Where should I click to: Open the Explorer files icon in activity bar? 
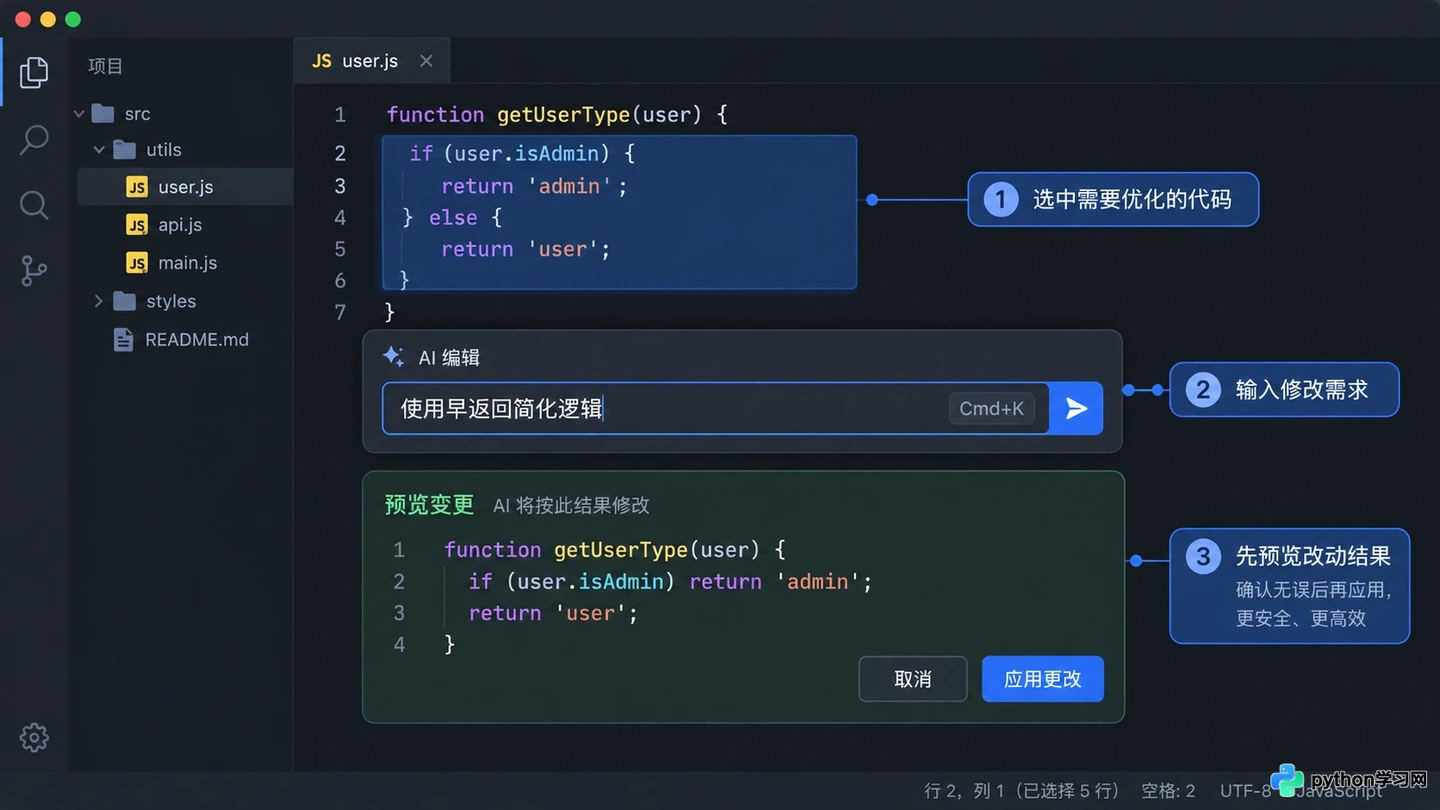tap(34, 72)
